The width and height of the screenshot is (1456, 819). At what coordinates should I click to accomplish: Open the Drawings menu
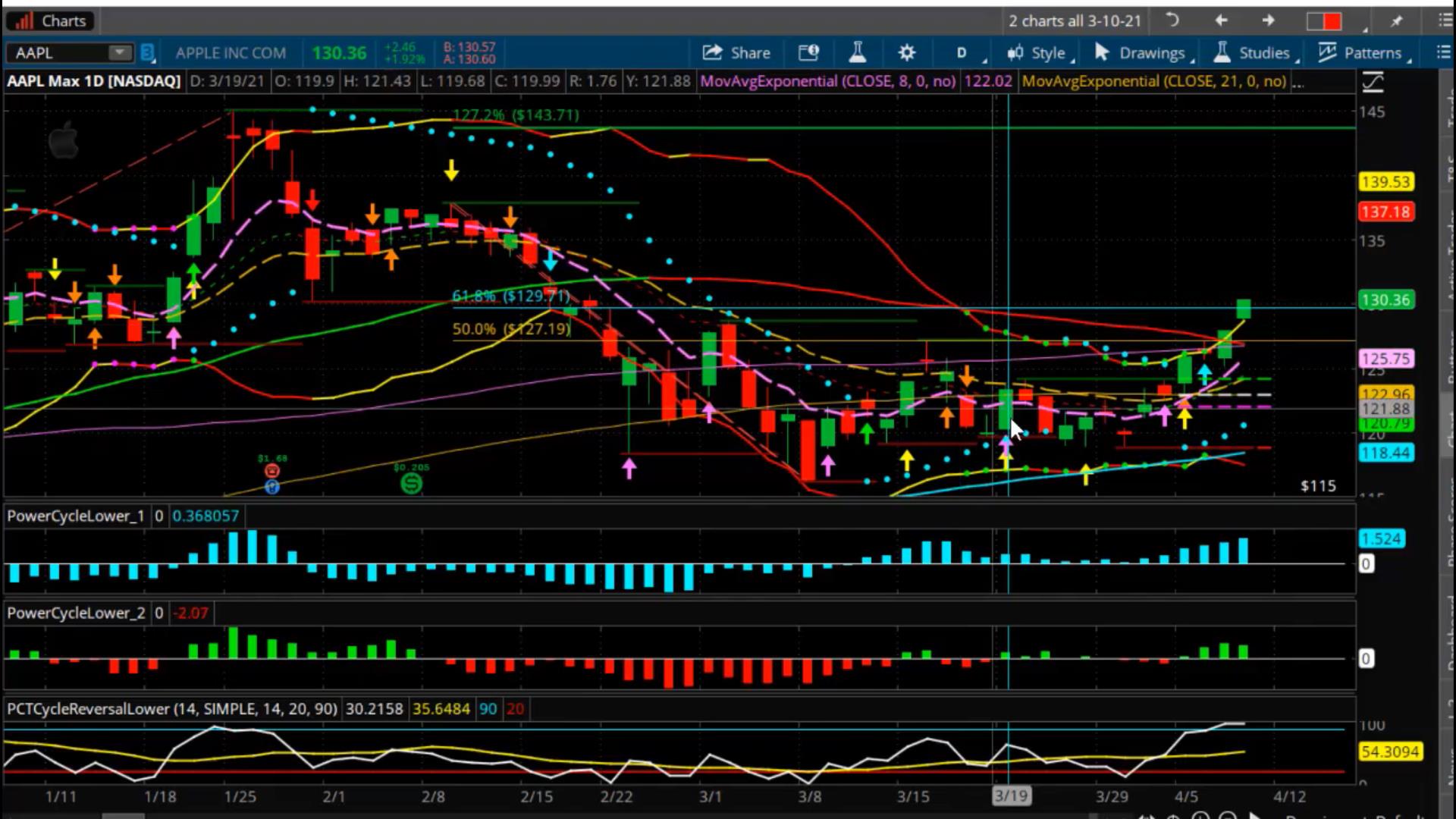pos(1144,52)
